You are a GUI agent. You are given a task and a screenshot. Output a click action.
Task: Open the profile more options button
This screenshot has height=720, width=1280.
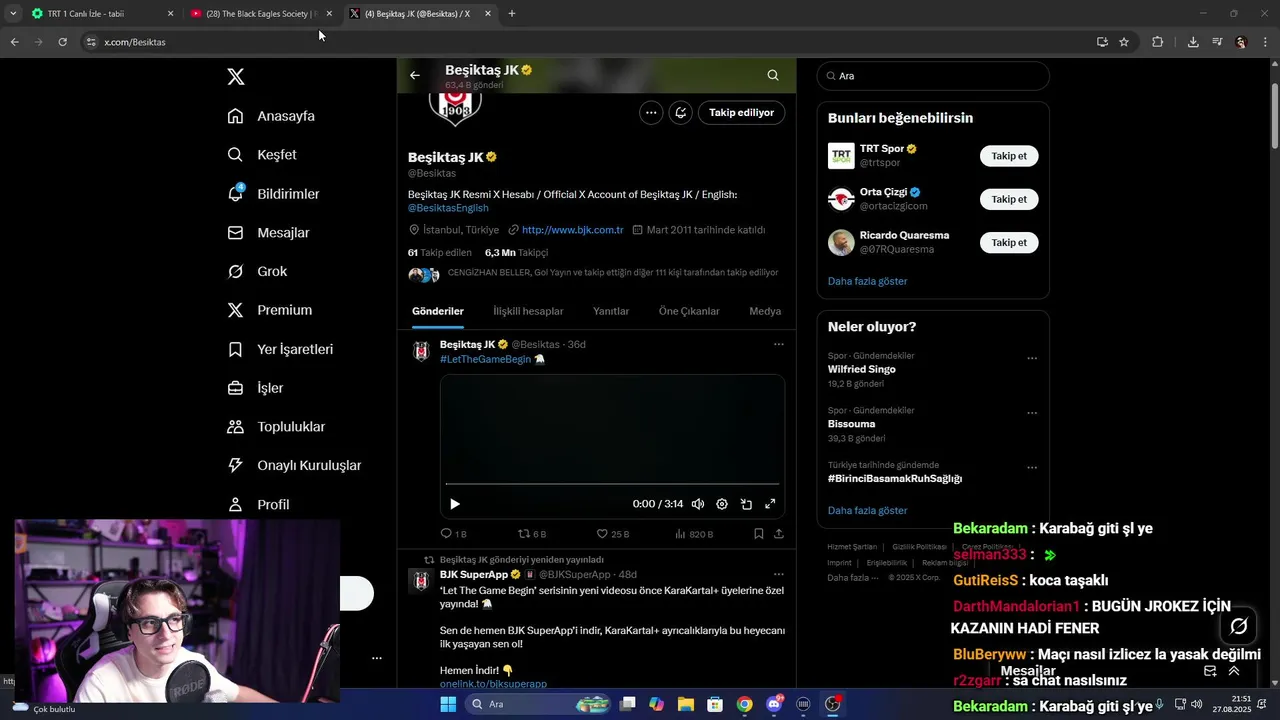click(651, 113)
